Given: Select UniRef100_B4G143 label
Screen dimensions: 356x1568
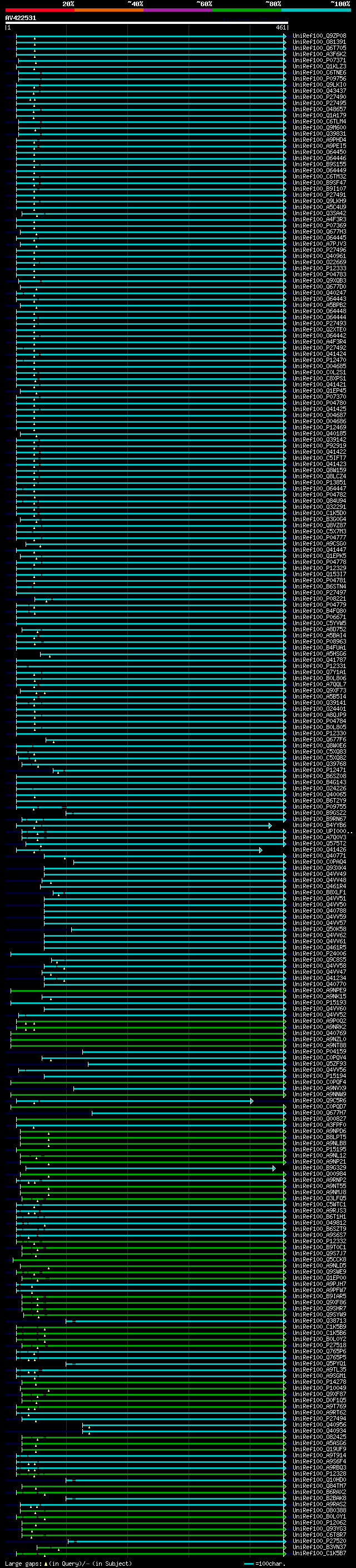Looking at the screenshot, I should click(x=319, y=782).
